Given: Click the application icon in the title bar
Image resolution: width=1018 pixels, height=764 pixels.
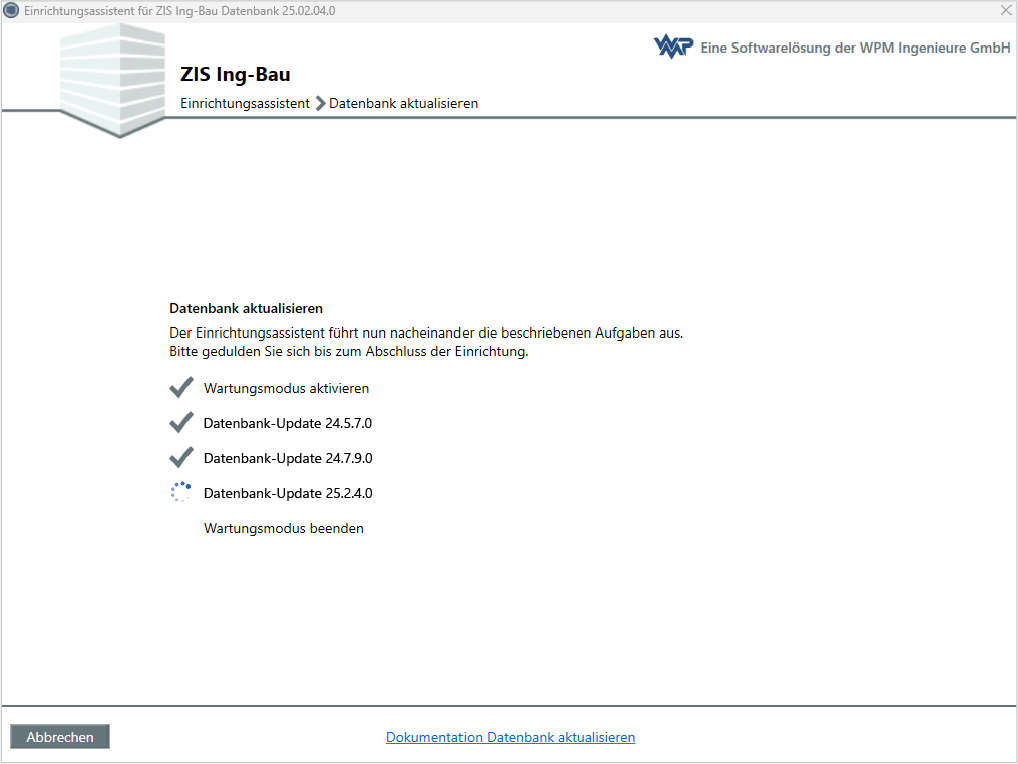Looking at the screenshot, I should click(x=10, y=10).
